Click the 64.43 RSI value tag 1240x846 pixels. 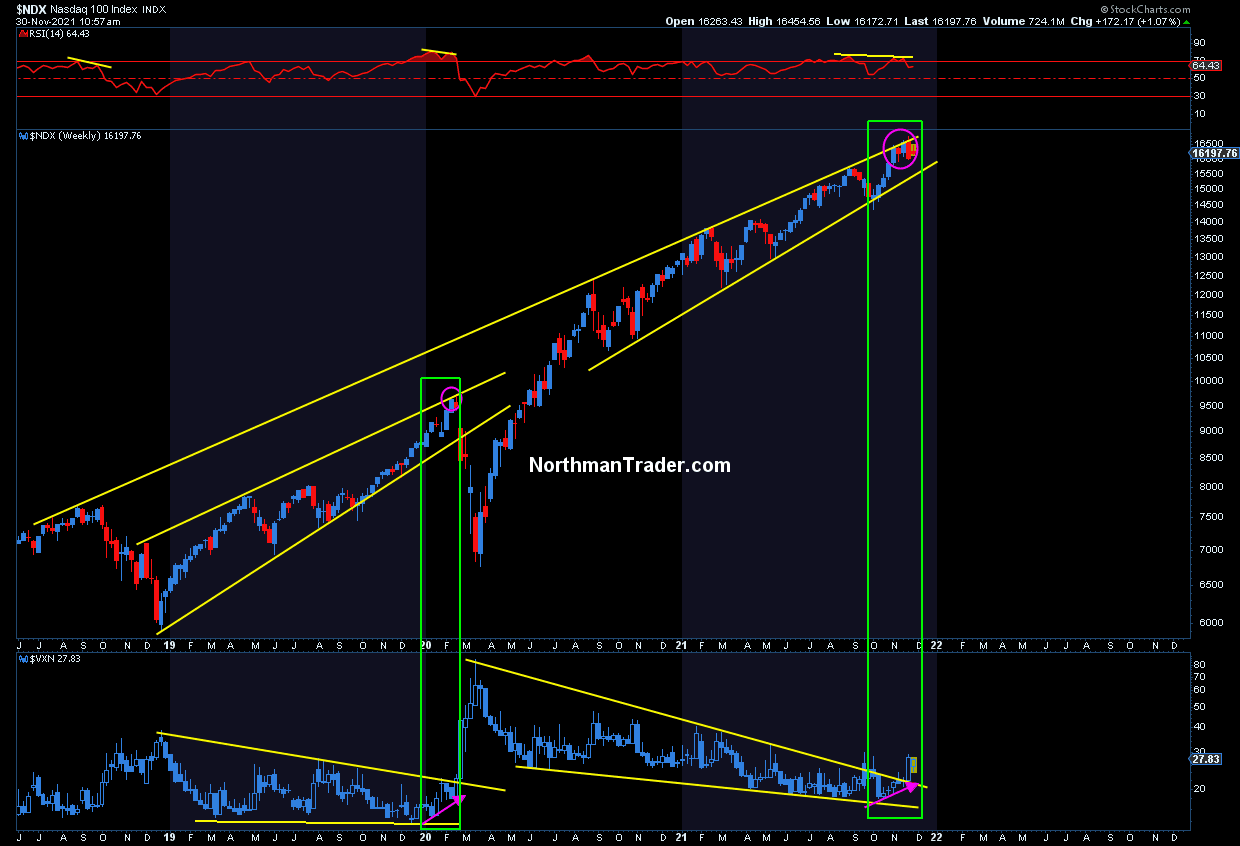click(1206, 66)
